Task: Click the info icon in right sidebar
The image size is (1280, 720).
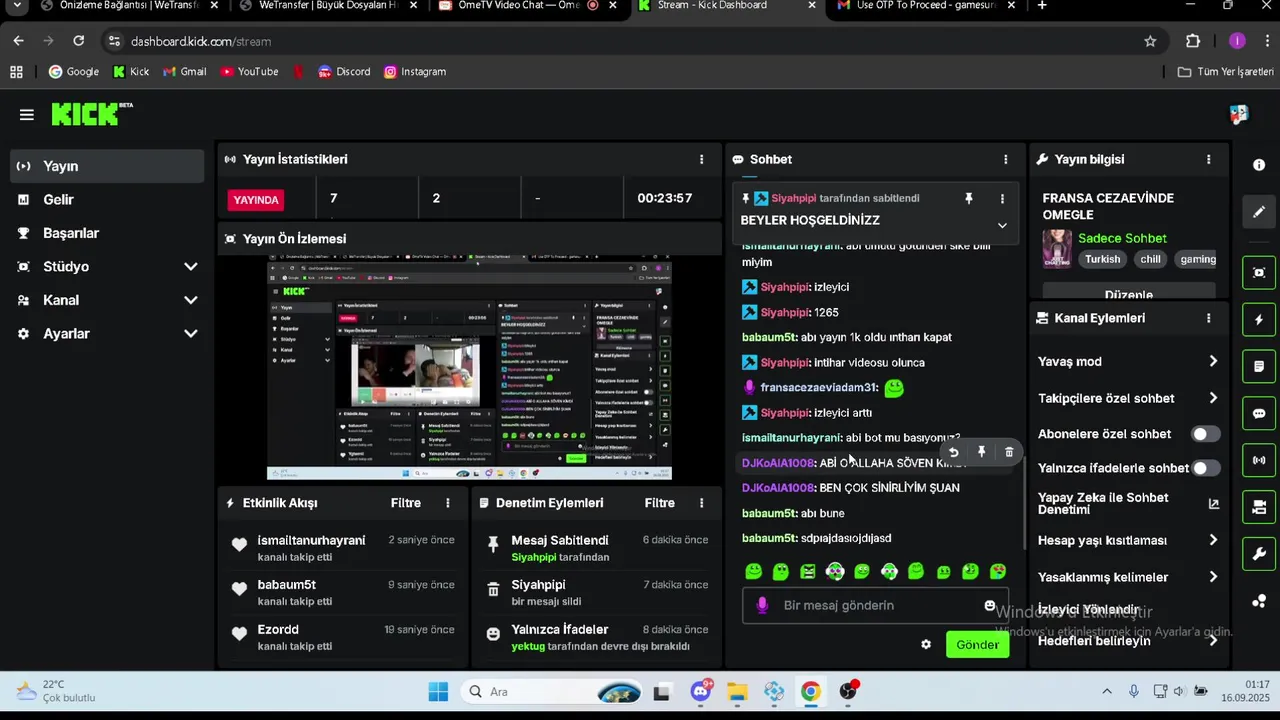Action: pyautogui.click(x=1259, y=165)
